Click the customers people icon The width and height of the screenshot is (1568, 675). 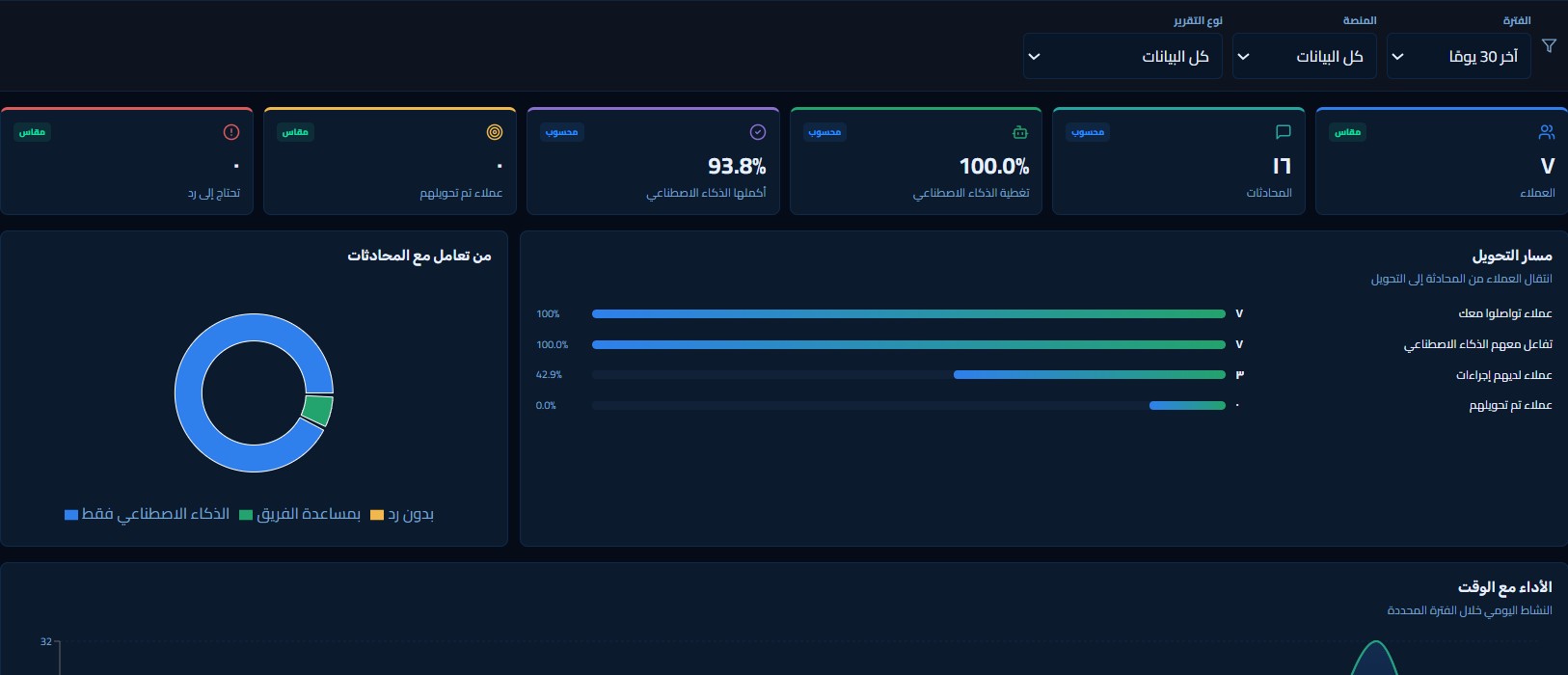pyautogui.click(x=1547, y=132)
